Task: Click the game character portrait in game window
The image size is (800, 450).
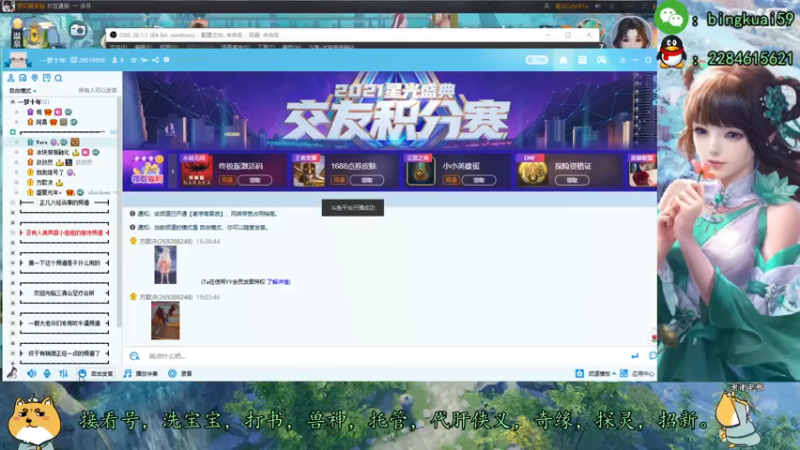Action: [632, 32]
